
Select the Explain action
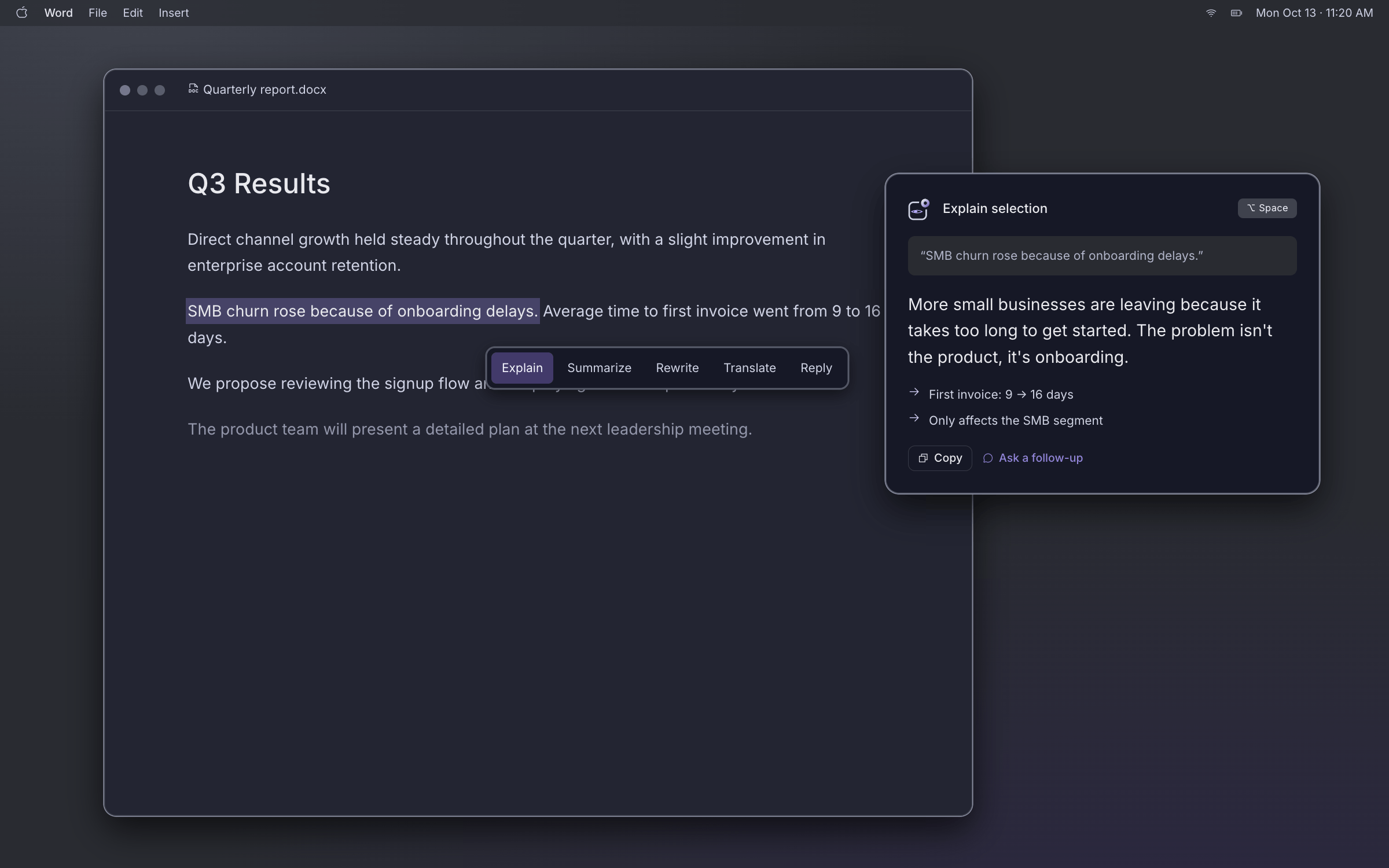(522, 368)
